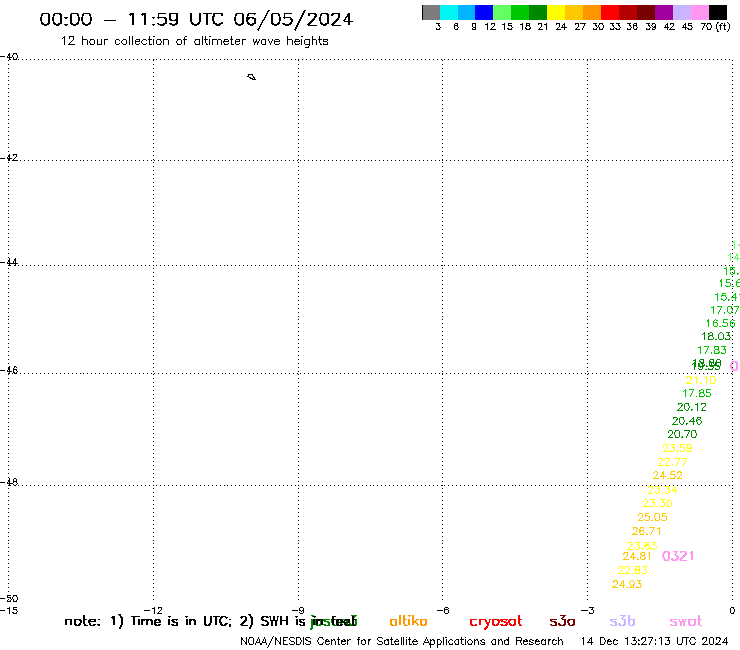Viewport: 740px width, 650px height.
Task: Click the -50 latitude axis label
Action: click(9, 599)
